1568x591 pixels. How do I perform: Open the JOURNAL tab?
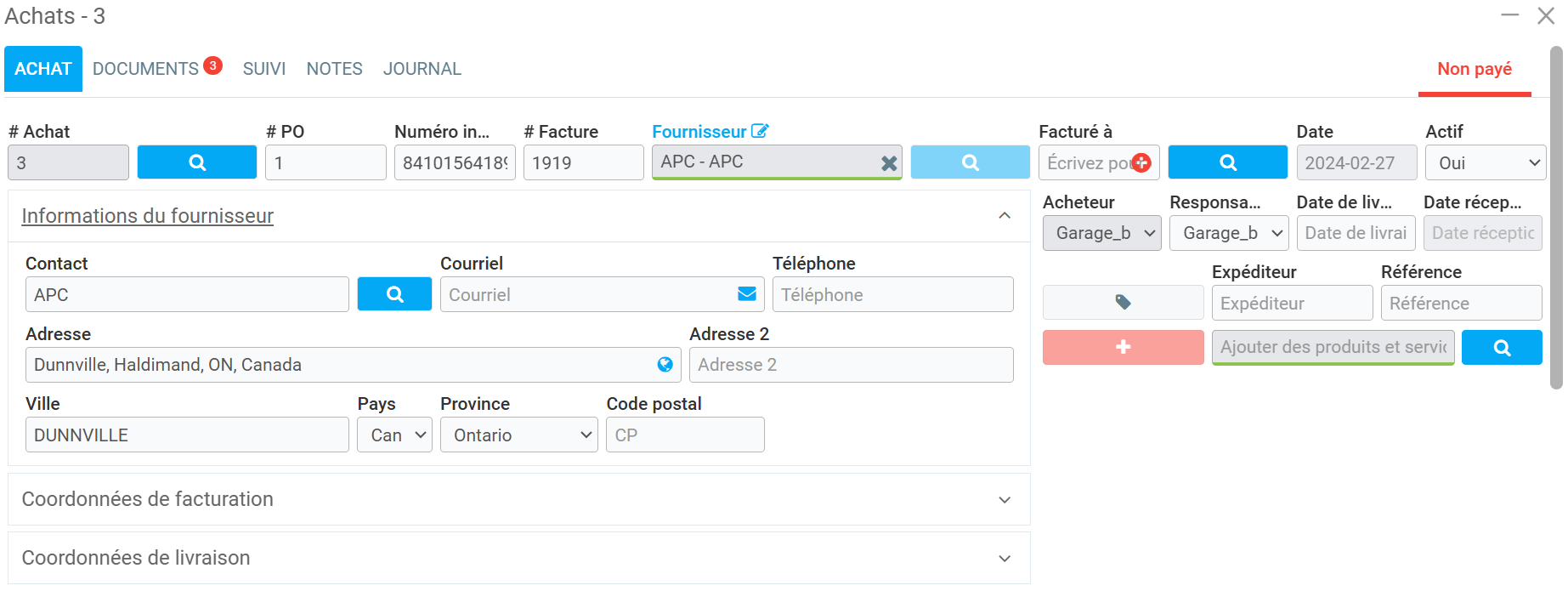pos(422,69)
